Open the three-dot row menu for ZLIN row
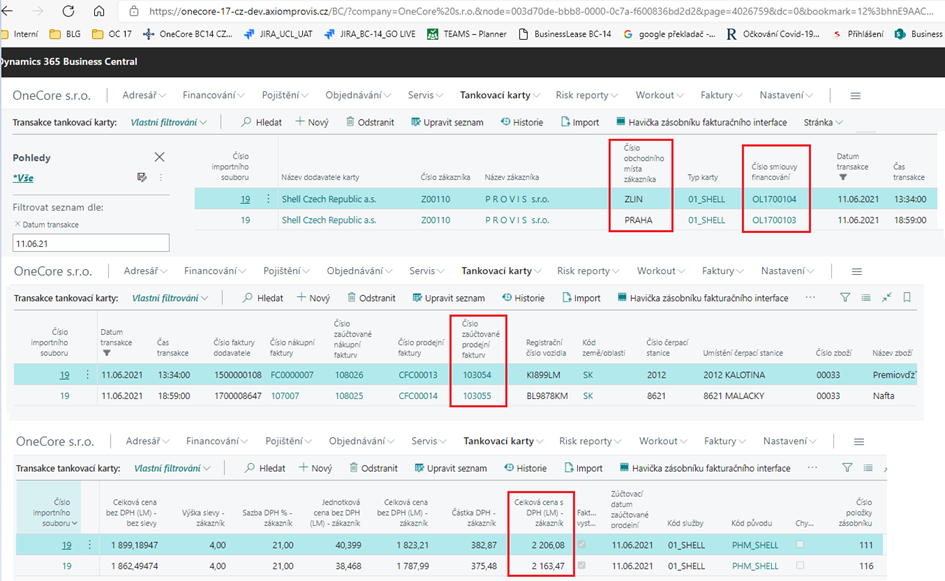The height and width of the screenshot is (581, 945). [x=268, y=199]
